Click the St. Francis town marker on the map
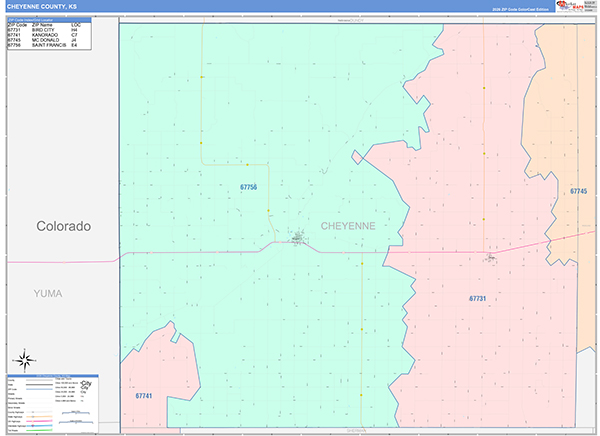Image resolution: width=600 pixels, height=436 pixels. click(298, 238)
